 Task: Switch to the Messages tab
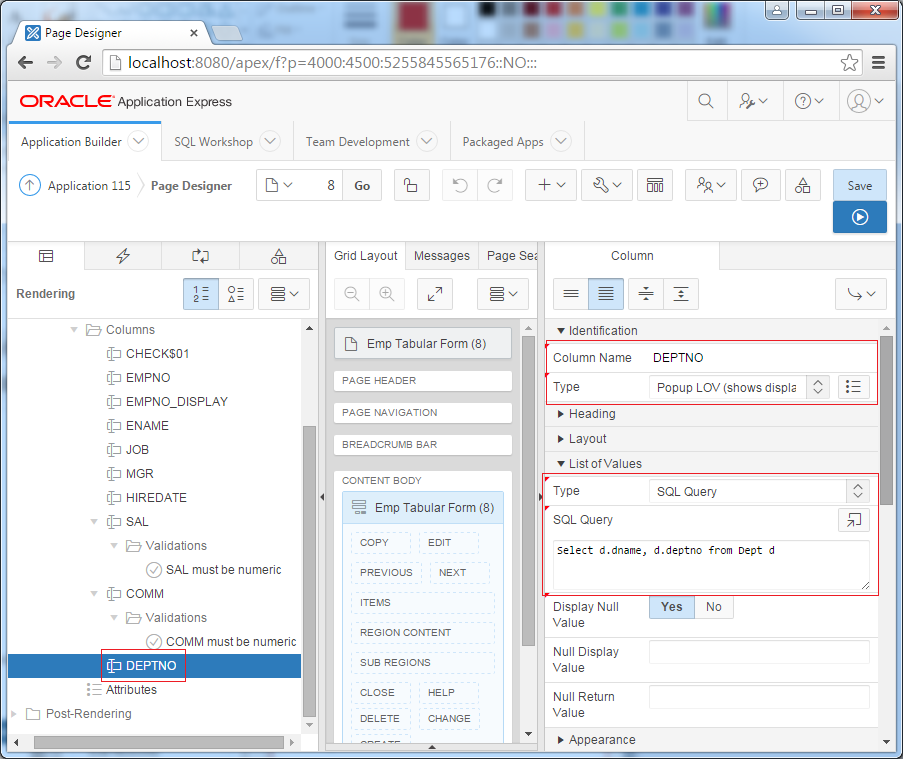click(442, 256)
